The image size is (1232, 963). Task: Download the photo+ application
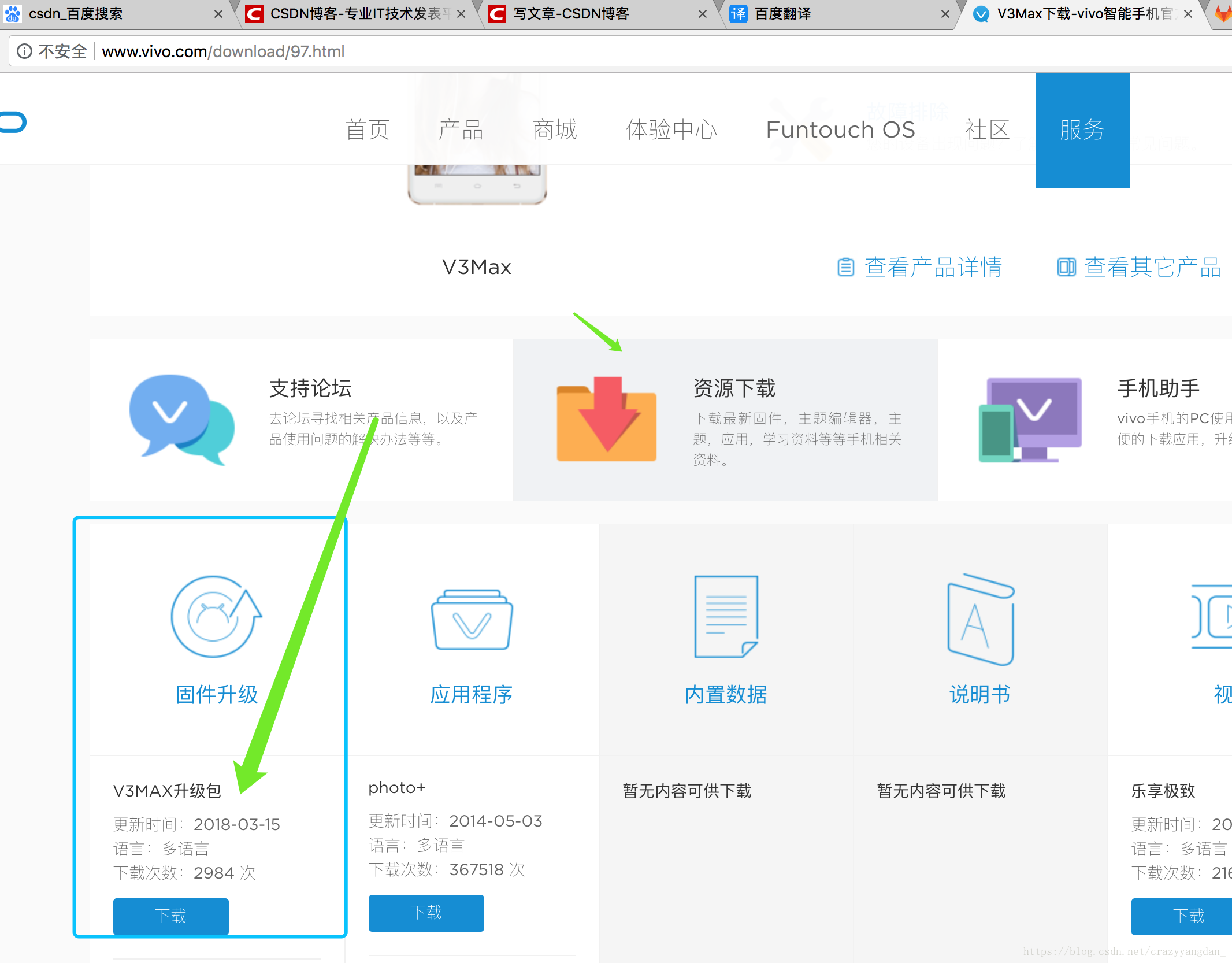pos(426,913)
